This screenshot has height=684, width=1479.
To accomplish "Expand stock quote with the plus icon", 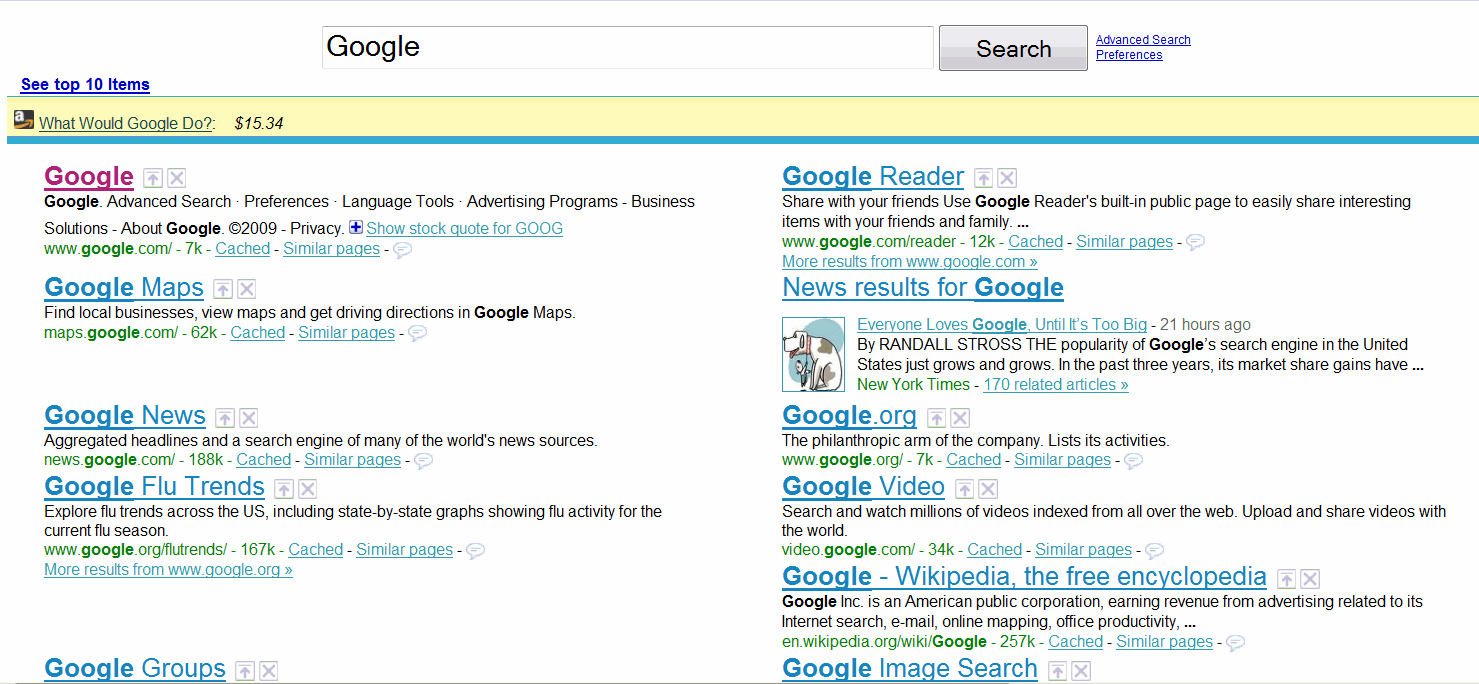I will (355, 227).
